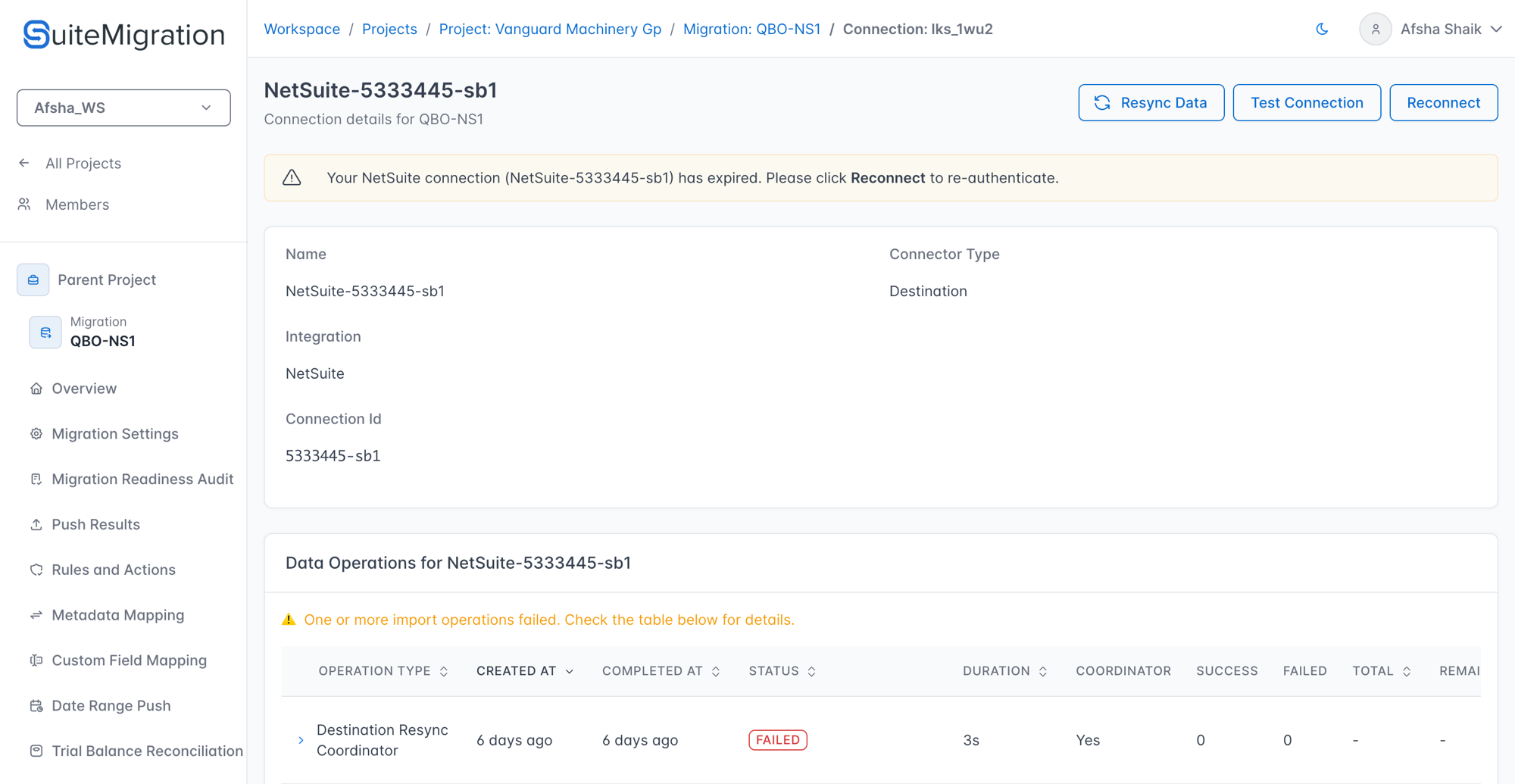This screenshot has width=1515, height=784.
Task: Click the Coordinator column header
Action: click(1123, 671)
